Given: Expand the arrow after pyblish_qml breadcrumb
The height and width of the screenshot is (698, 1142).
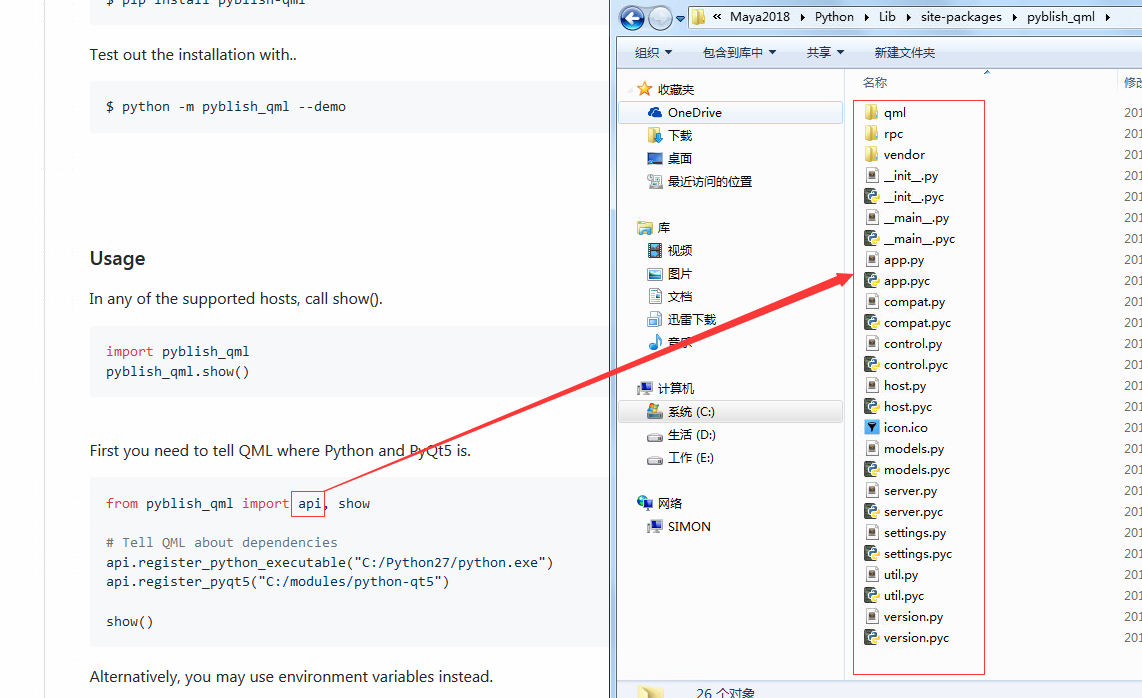Looking at the screenshot, I should (x=1108, y=17).
